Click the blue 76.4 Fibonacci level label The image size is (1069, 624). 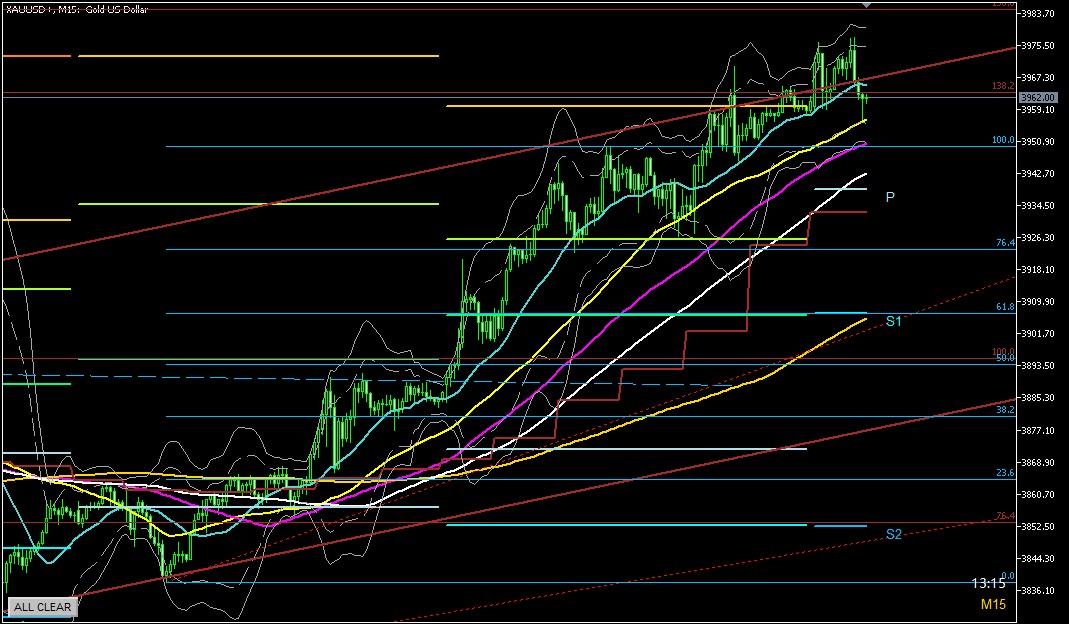tap(1005, 243)
